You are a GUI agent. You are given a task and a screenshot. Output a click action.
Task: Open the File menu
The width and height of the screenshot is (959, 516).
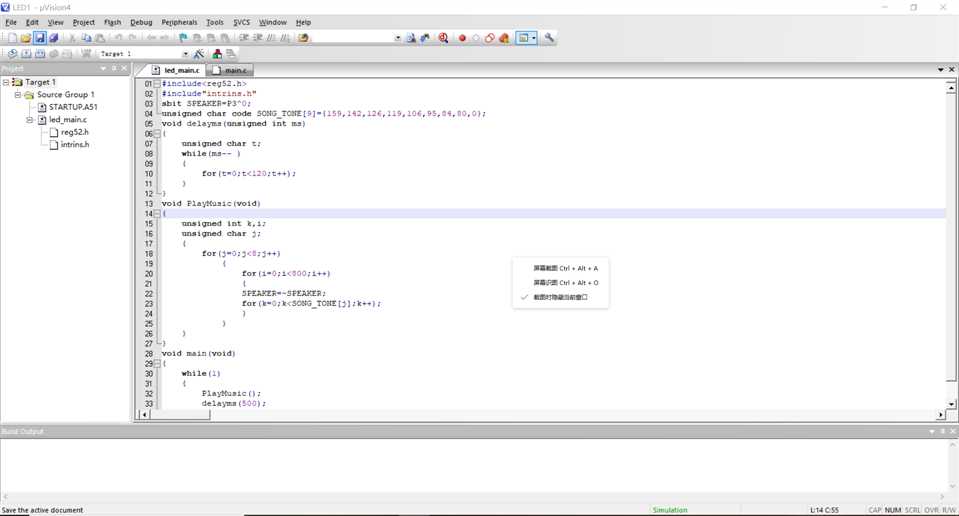tap(11, 22)
